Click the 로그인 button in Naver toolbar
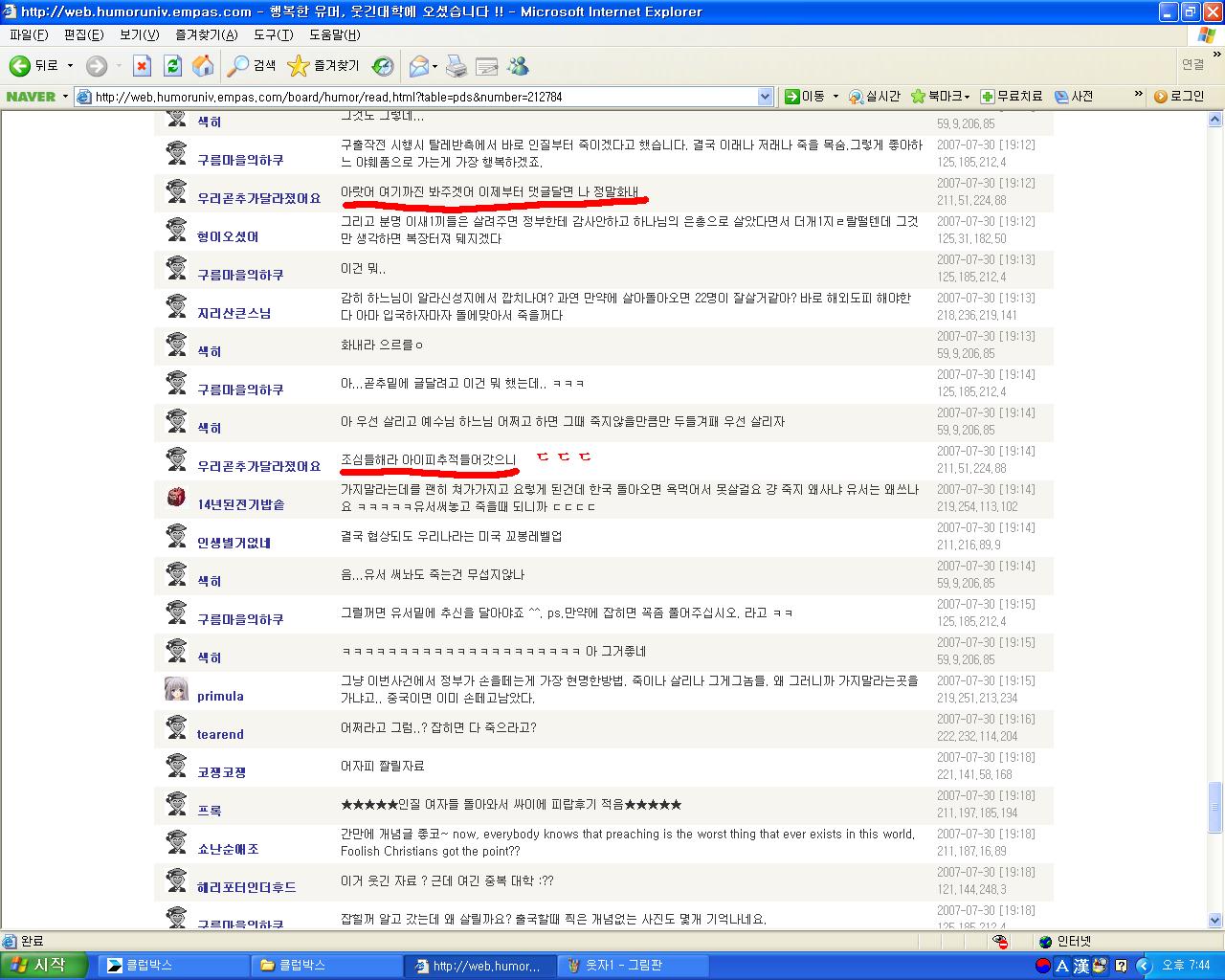1225x980 pixels. coord(1179,97)
